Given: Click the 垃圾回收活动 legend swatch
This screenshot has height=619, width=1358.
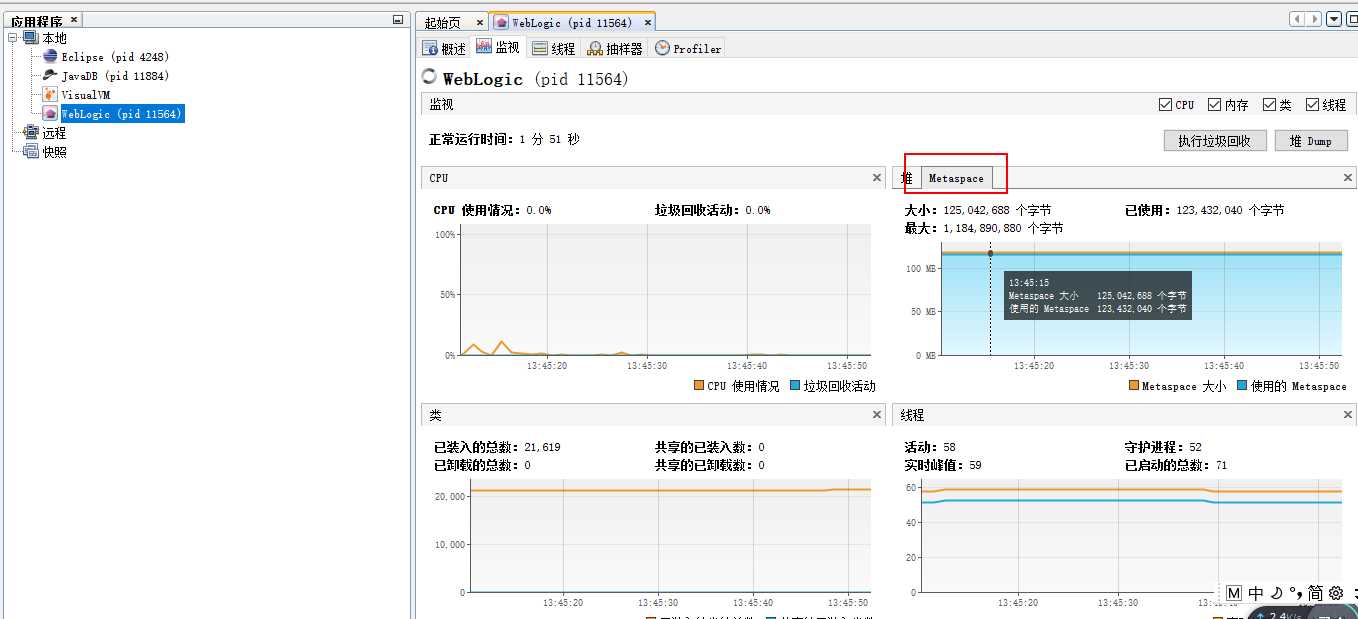Looking at the screenshot, I should click(x=795, y=385).
